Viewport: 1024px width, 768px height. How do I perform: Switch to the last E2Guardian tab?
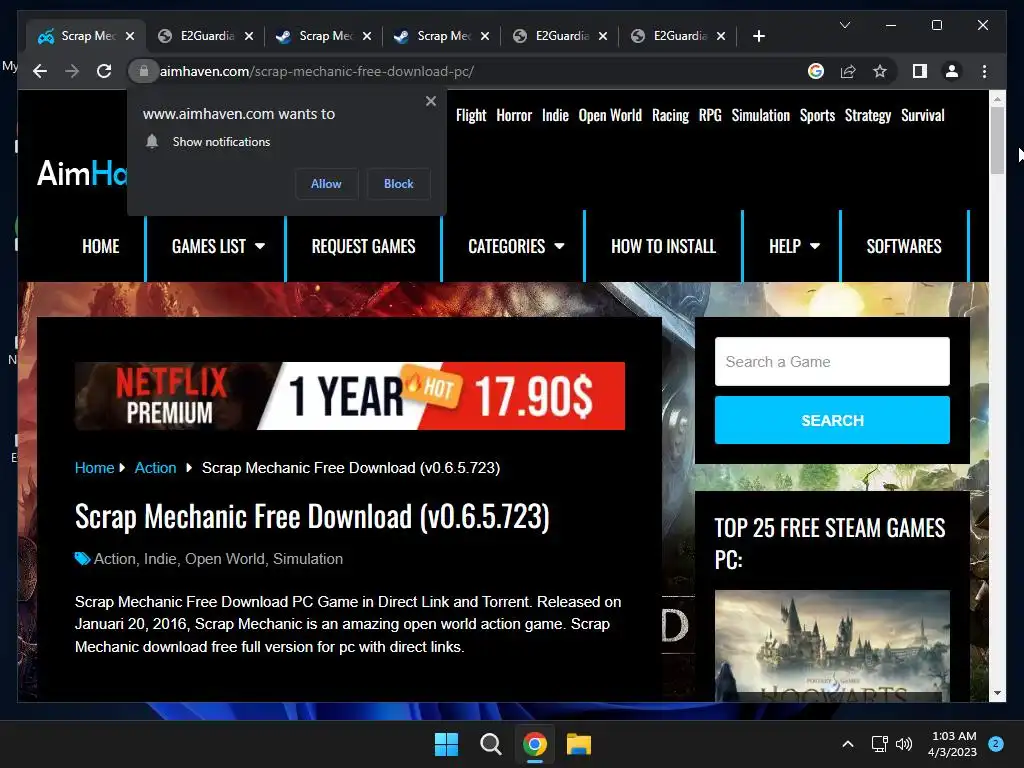pos(671,36)
